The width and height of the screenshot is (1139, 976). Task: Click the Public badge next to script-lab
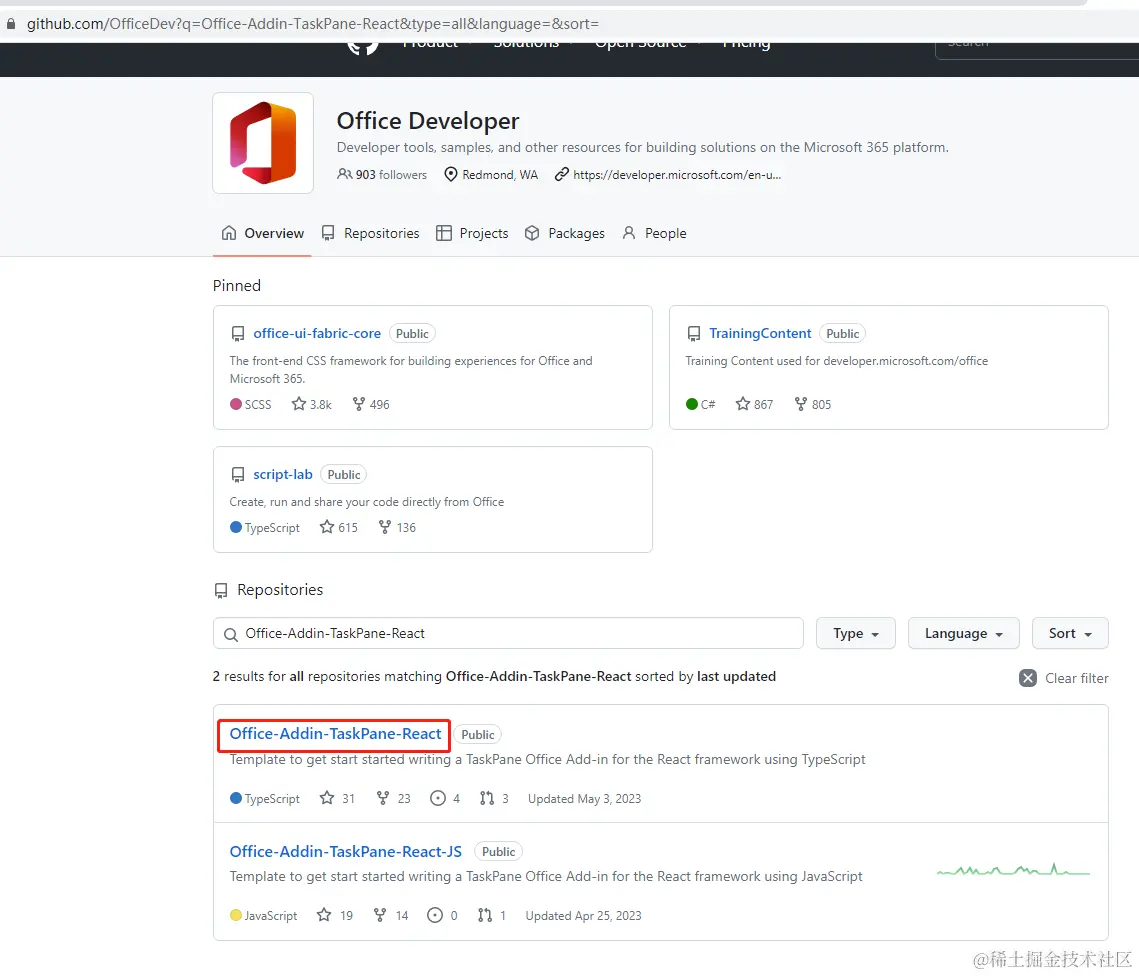(344, 475)
